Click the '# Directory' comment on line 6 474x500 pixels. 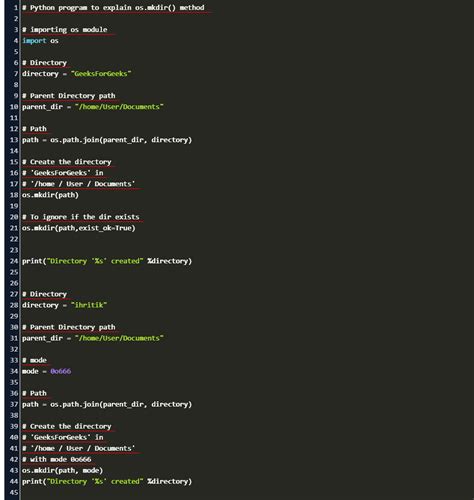pyautogui.click(x=44, y=63)
